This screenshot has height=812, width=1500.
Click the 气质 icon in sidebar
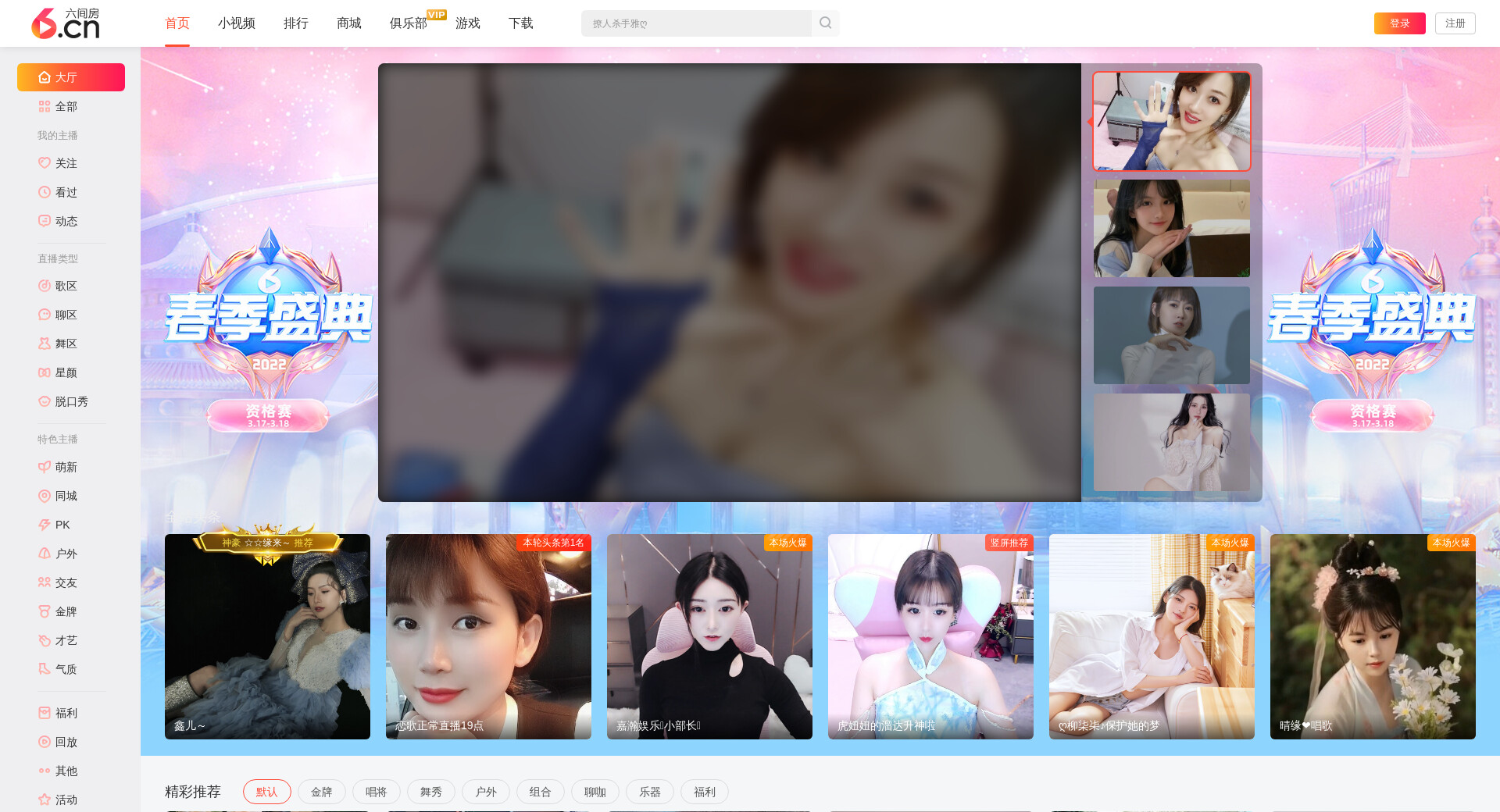coord(45,669)
